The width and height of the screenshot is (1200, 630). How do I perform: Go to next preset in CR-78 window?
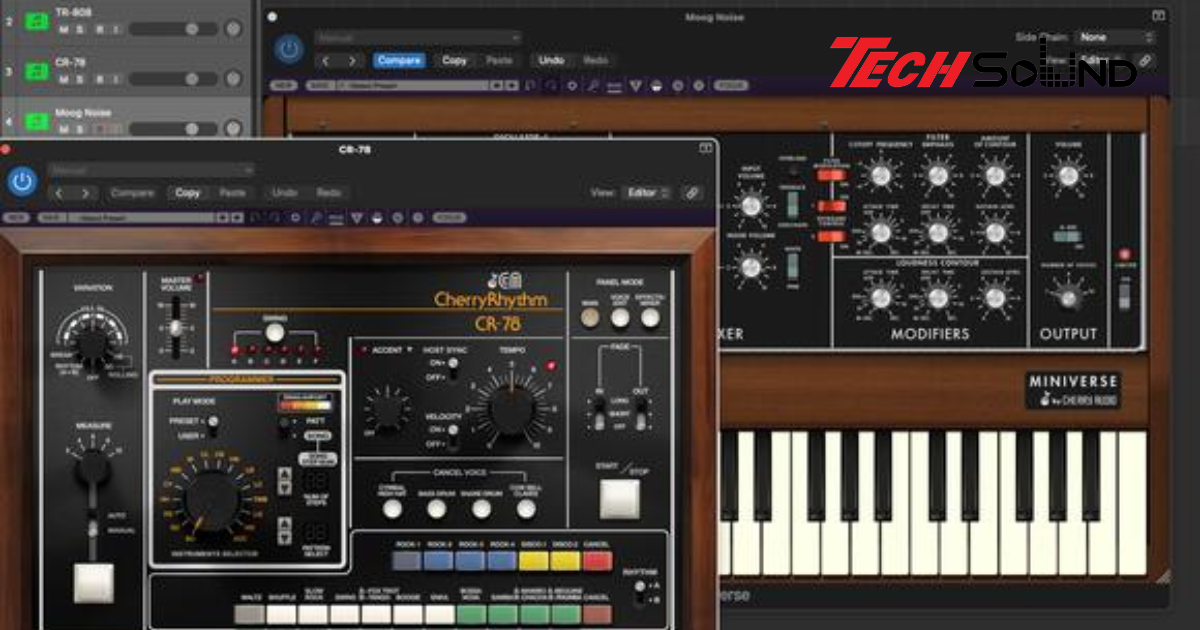point(87,193)
